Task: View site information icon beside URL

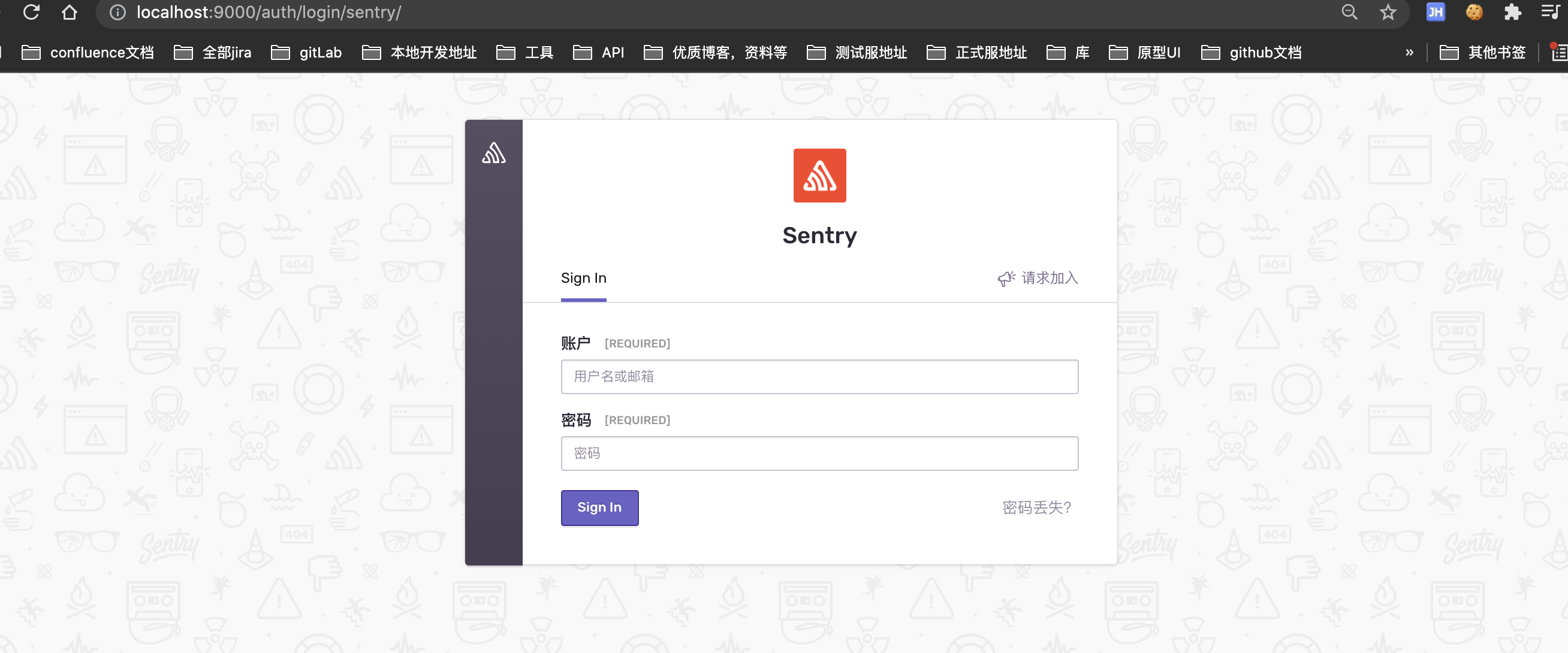Action: tap(117, 12)
